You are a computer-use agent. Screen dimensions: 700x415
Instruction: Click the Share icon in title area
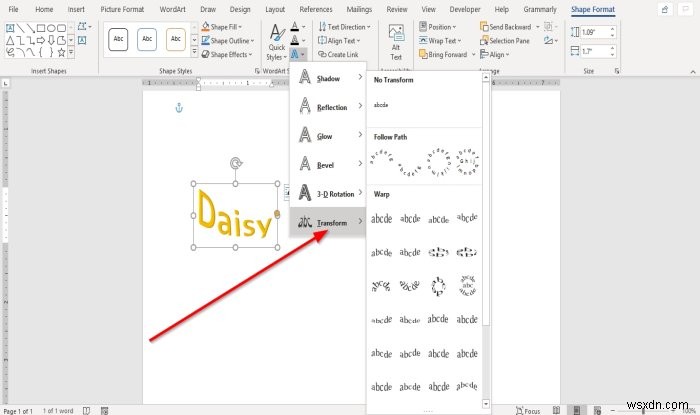click(665, 9)
